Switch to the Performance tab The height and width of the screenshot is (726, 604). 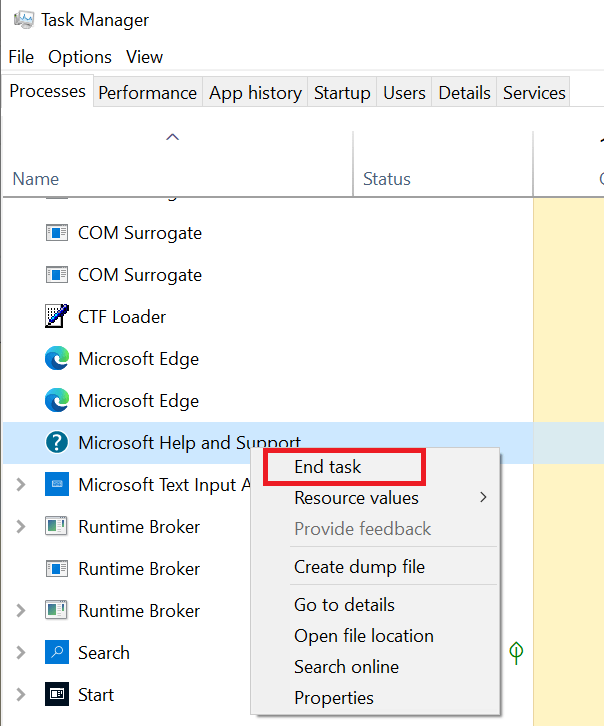(x=148, y=93)
